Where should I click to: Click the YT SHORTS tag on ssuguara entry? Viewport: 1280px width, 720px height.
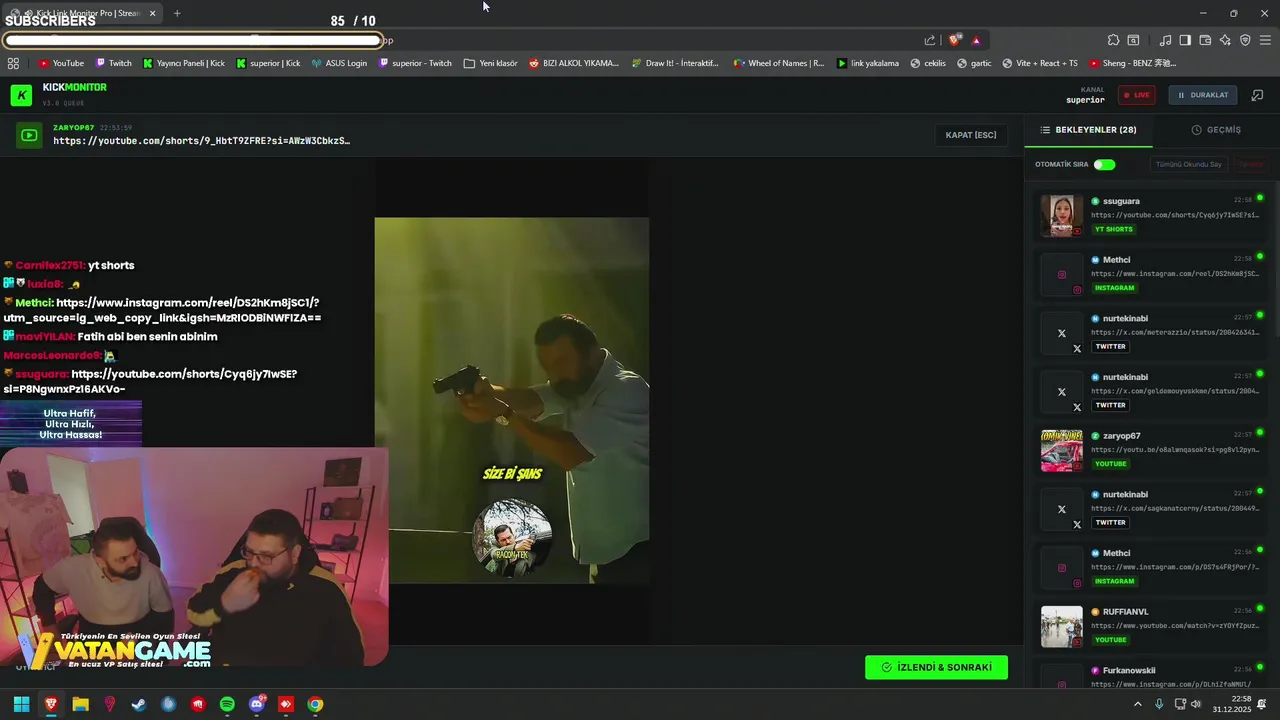pos(1114,229)
